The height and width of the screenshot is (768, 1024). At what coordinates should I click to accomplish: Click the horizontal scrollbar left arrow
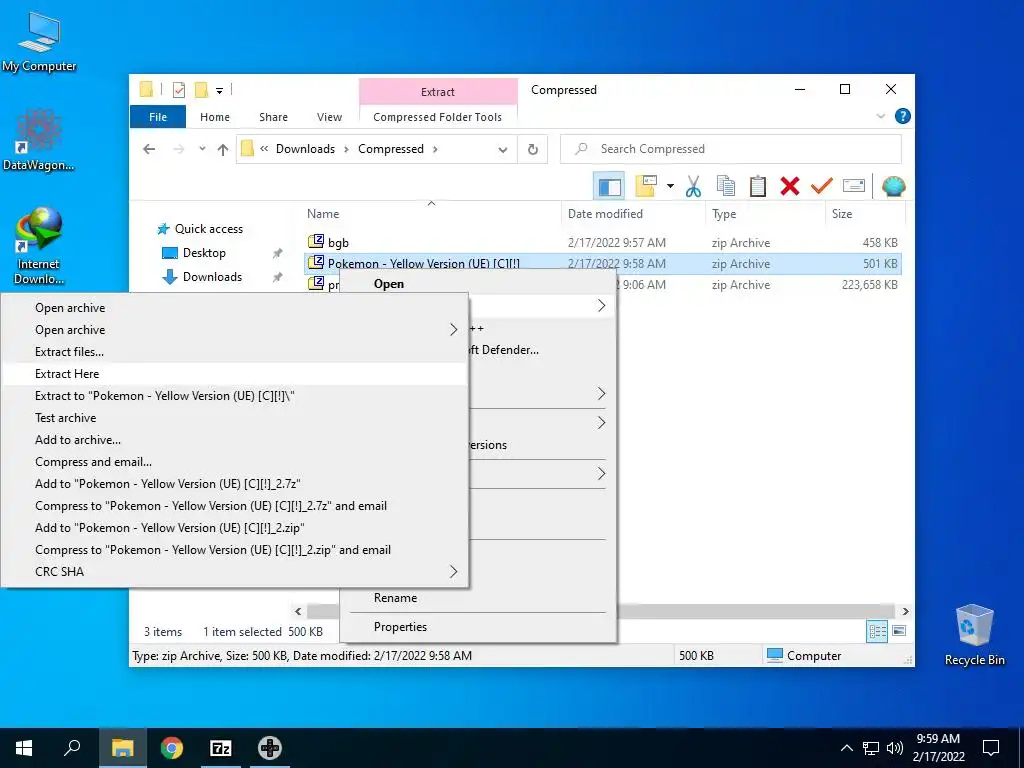[298, 611]
